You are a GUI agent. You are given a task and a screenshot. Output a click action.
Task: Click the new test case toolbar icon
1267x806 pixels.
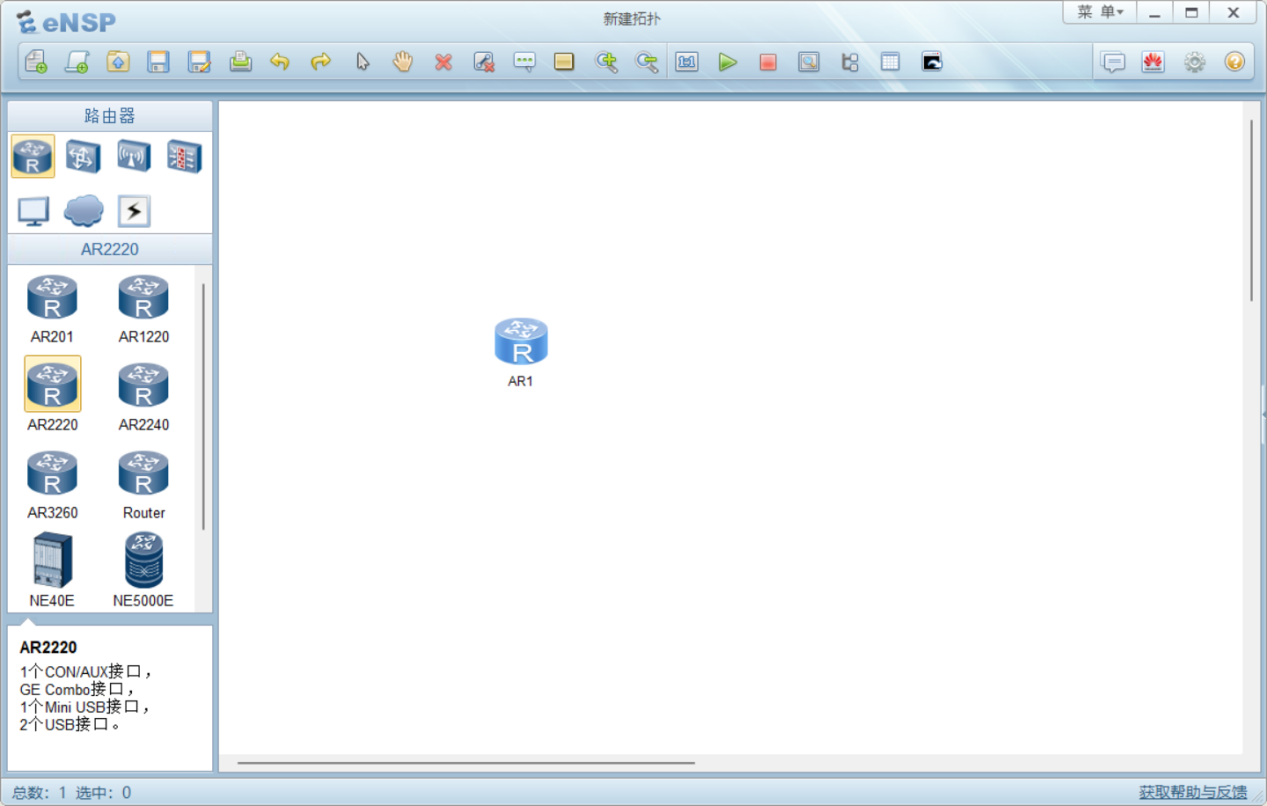tap(77, 62)
